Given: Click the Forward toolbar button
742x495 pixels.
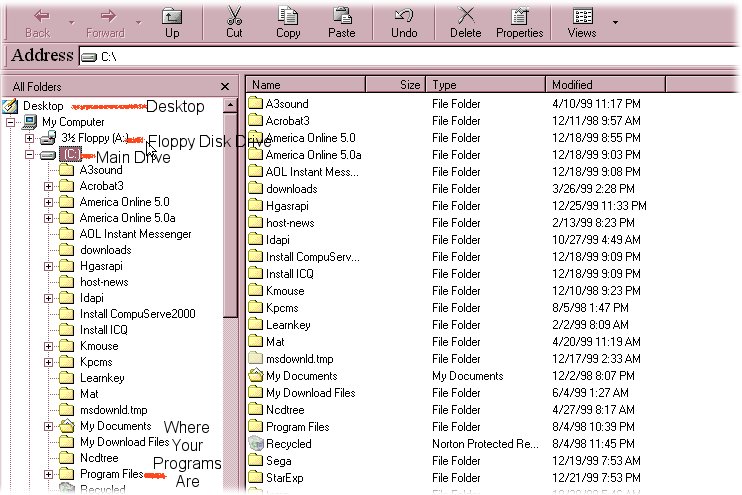Looking at the screenshot, I should point(106,24).
